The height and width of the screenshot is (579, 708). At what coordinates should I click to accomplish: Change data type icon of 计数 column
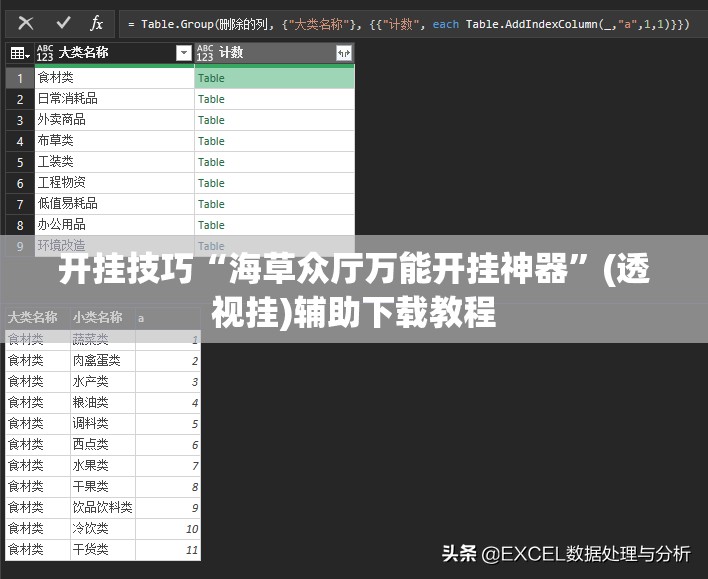205,53
